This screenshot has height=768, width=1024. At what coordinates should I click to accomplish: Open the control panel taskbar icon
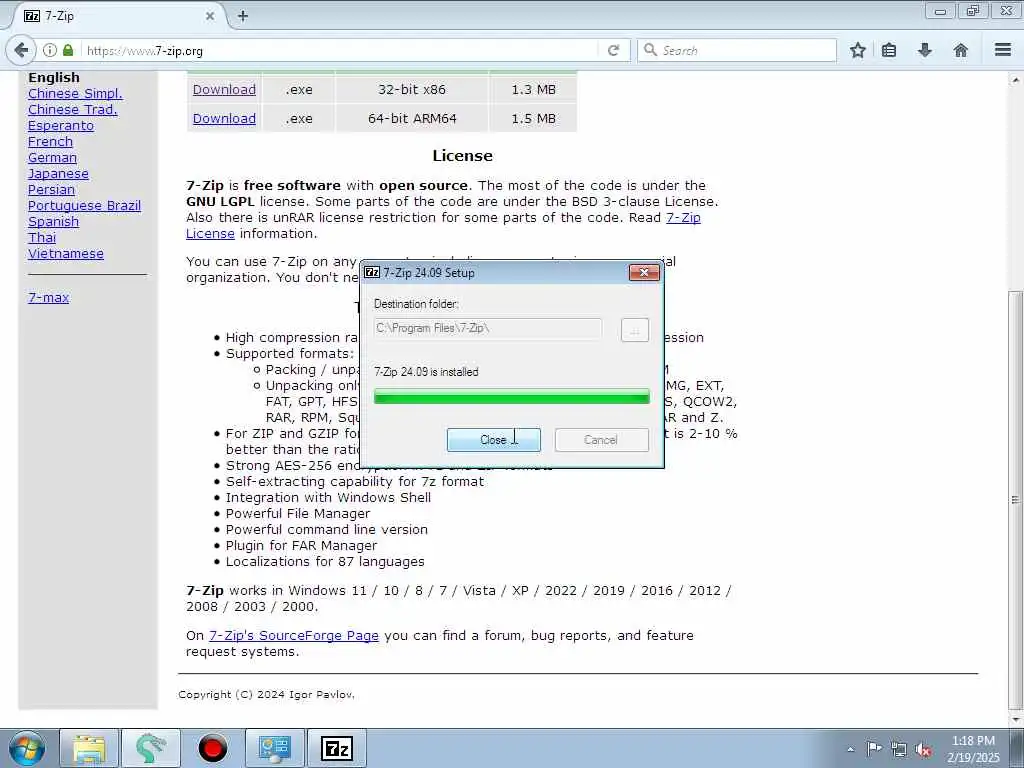coord(274,748)
